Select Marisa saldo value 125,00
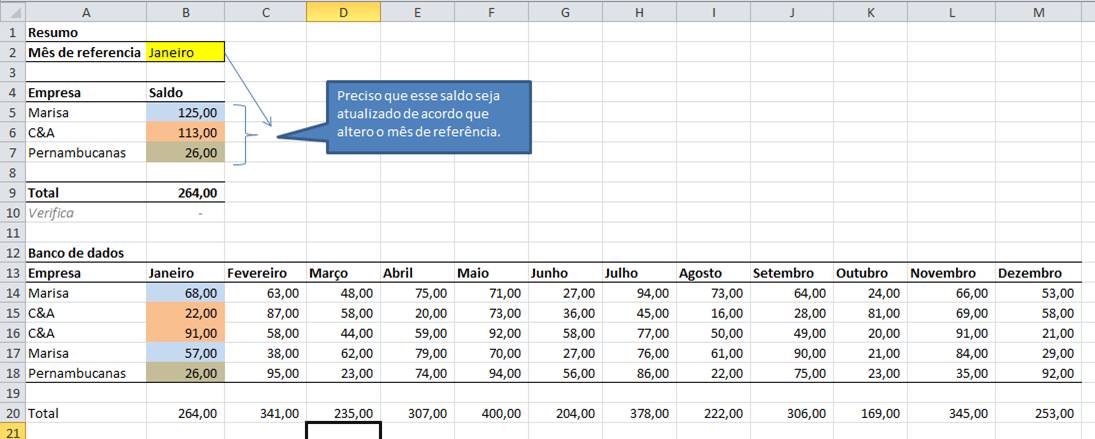The height and width of the screenshot is (439, 1095). coord(186,112)
